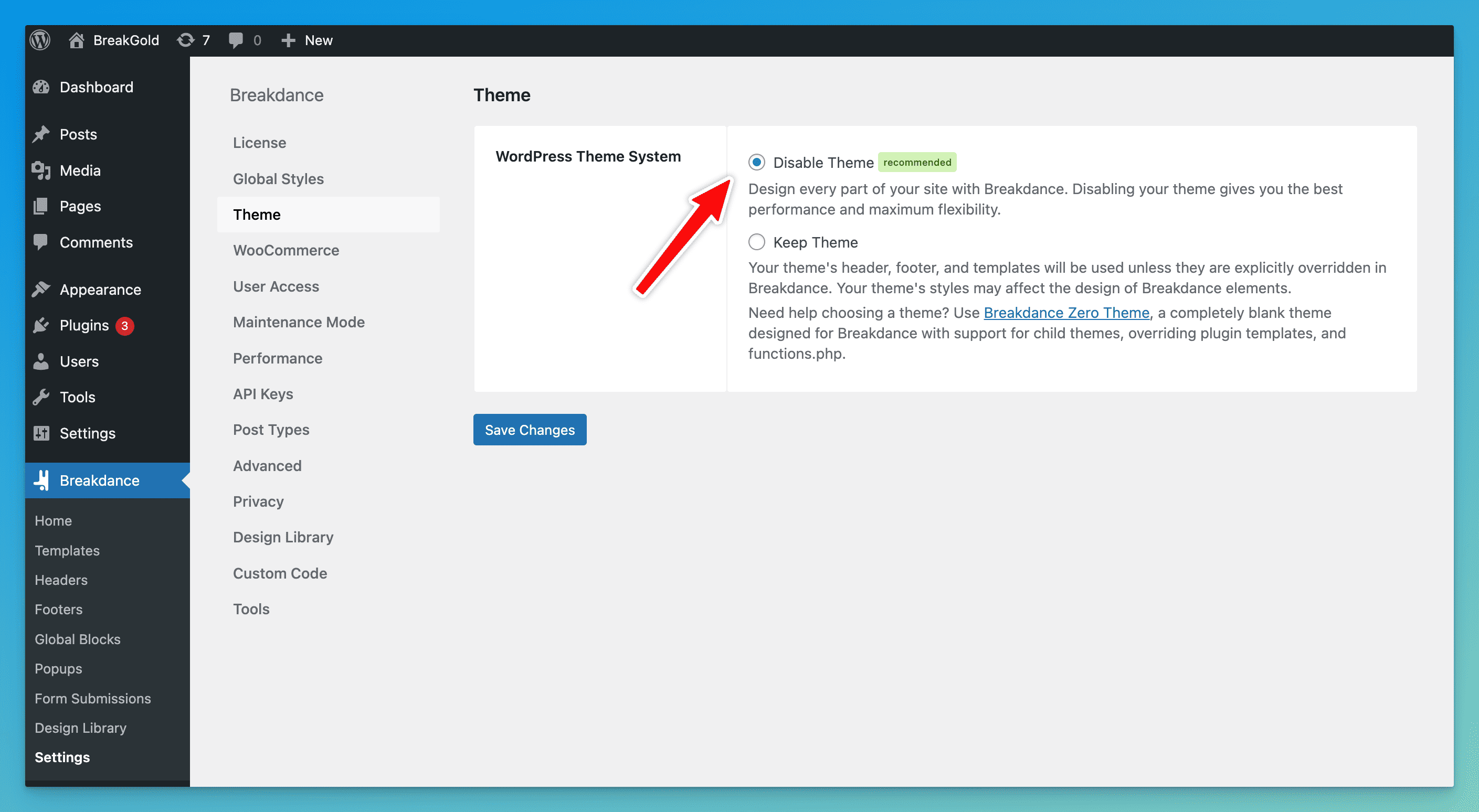Image resolution: width=1479 pixels, height=812 pixels.
Task: Open Users menu in sidebar
Action: (108, 361)
